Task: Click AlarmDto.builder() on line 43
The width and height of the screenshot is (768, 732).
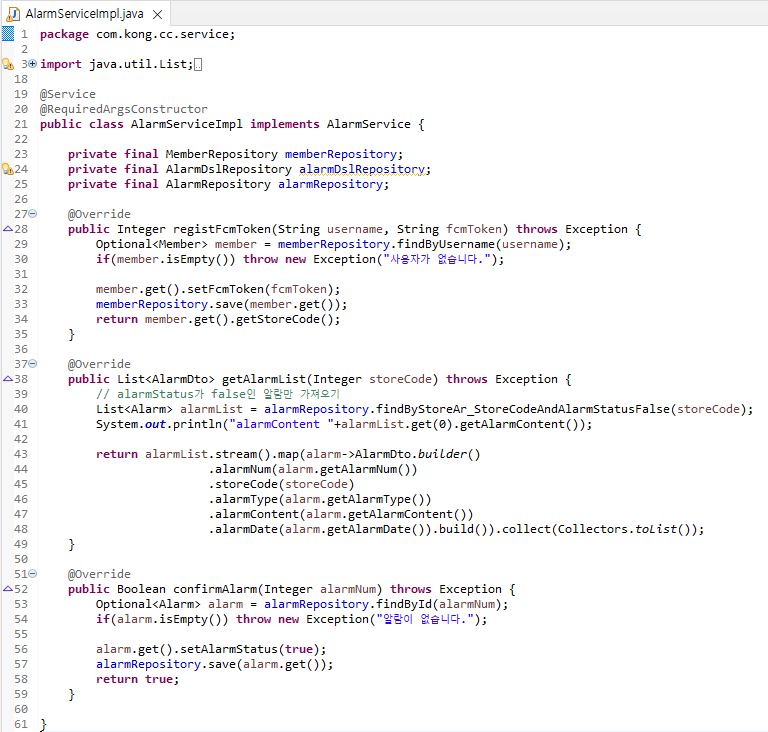Action: (x=417, y=454)
